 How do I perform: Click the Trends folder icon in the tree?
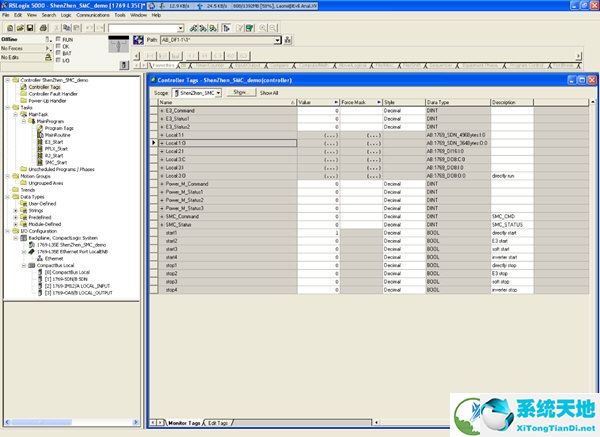coord(16,190)
